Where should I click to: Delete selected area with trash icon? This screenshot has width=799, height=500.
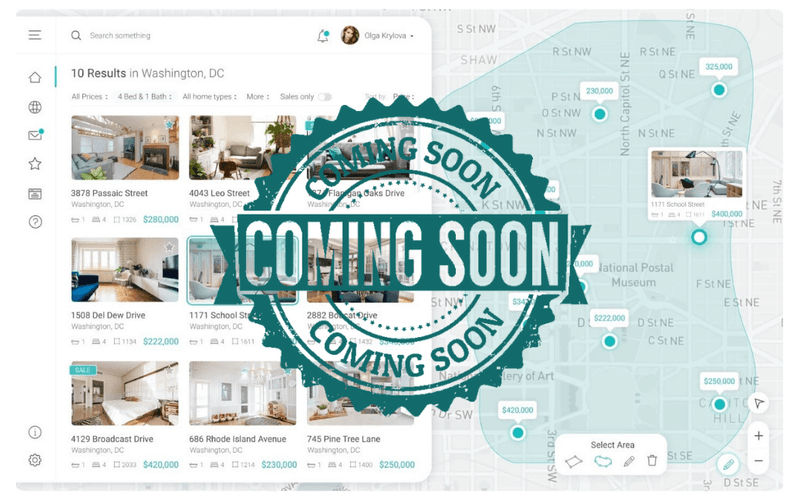click(652, 461)
